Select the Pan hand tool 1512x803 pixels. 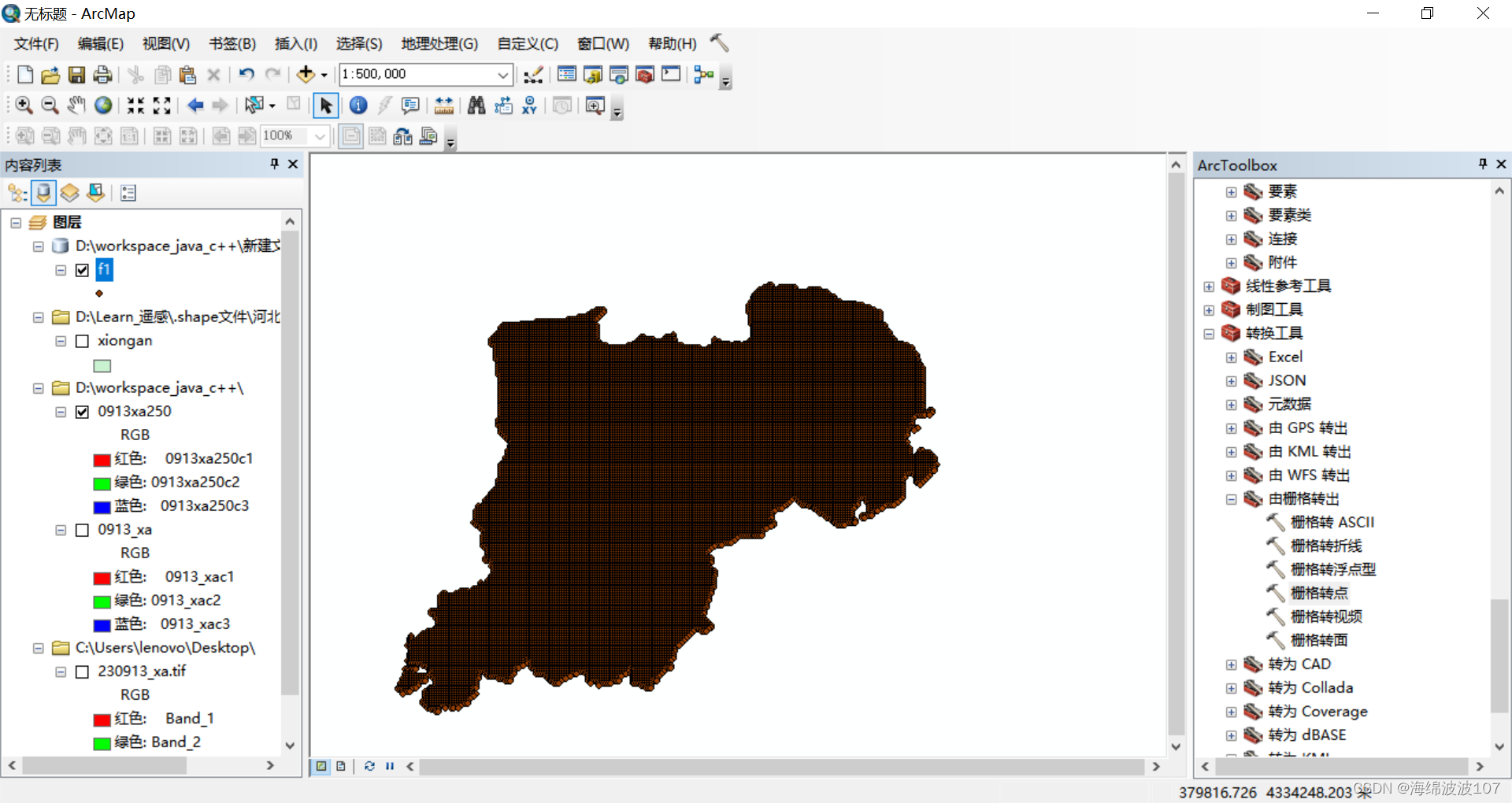coord(76,105)
